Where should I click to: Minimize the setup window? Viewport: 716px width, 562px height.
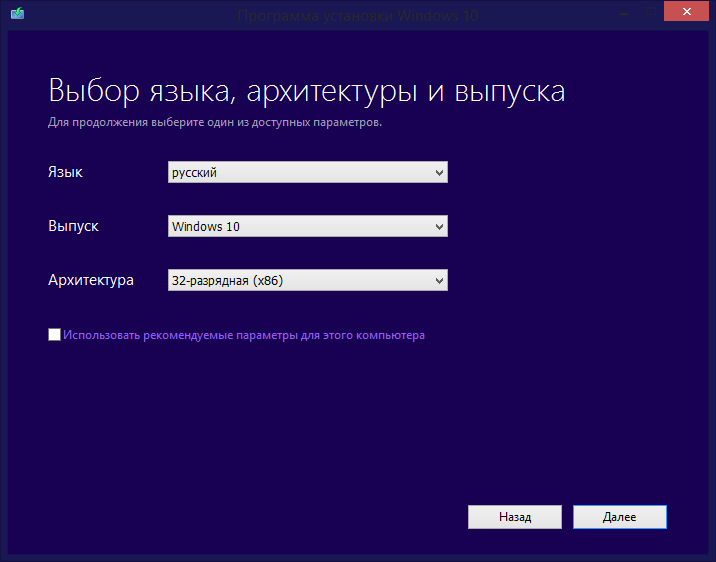coord(624,13)
